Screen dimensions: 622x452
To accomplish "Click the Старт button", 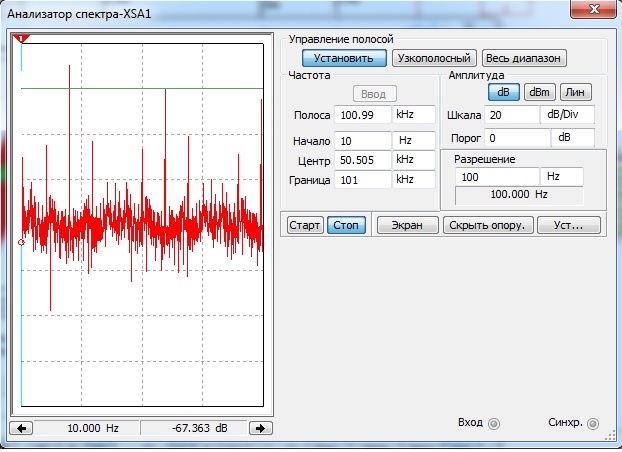I will tap(305, 225).
